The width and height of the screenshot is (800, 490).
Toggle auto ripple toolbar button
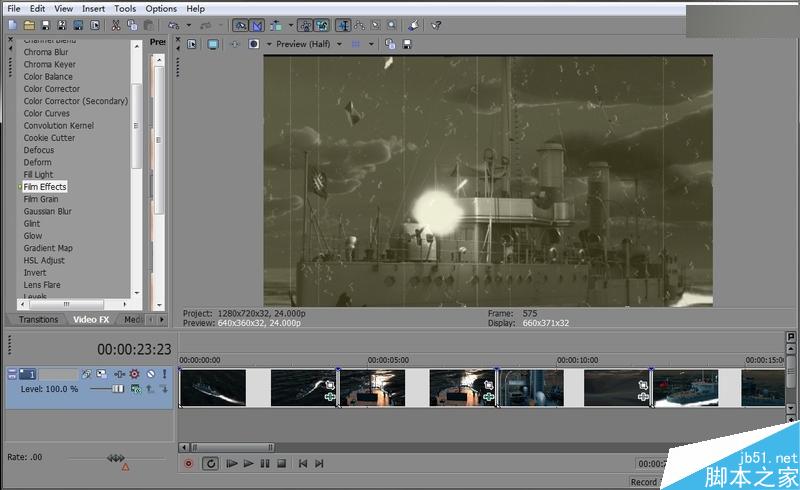tap(277, 25)
